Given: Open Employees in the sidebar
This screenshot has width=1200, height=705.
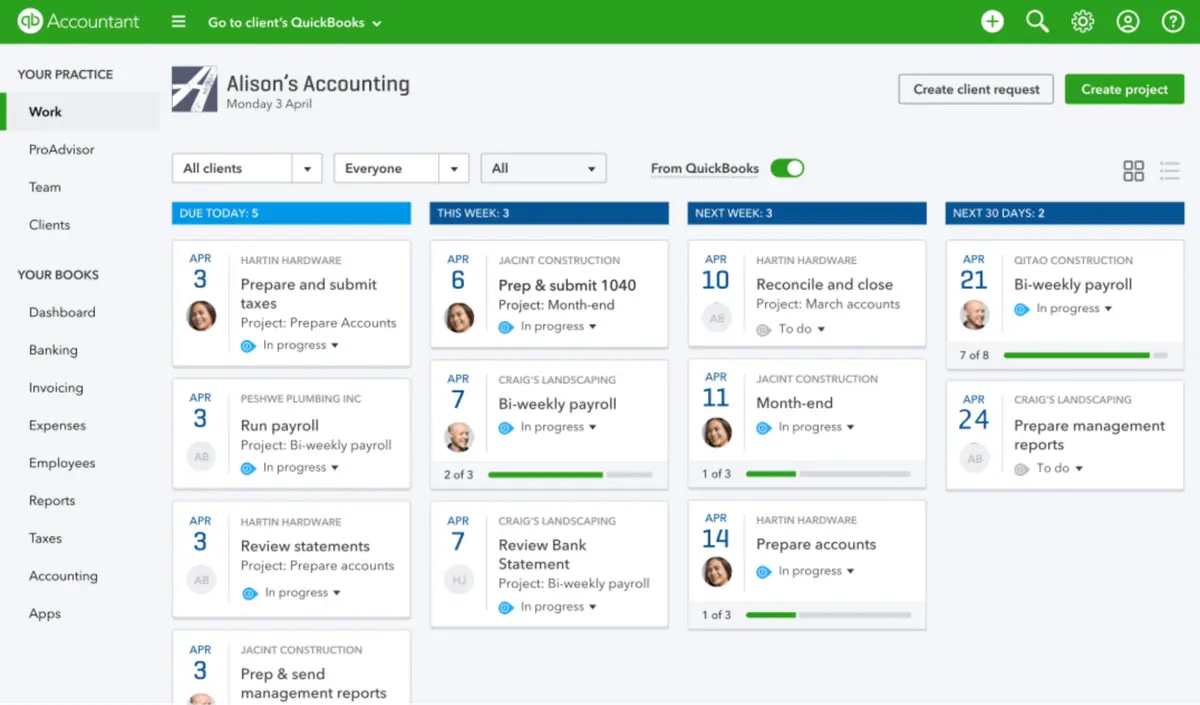Looking at the screenshot, I should tap(62, 463).
